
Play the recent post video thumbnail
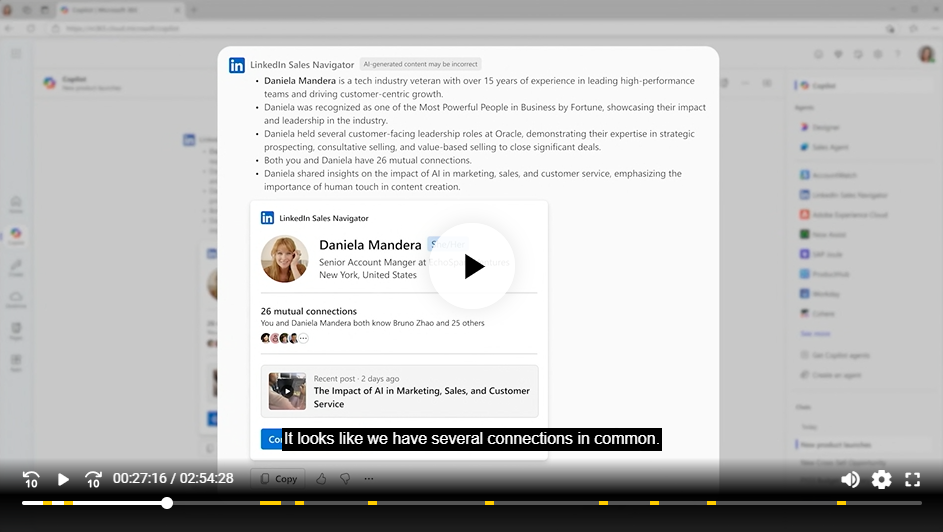(287, 391)
